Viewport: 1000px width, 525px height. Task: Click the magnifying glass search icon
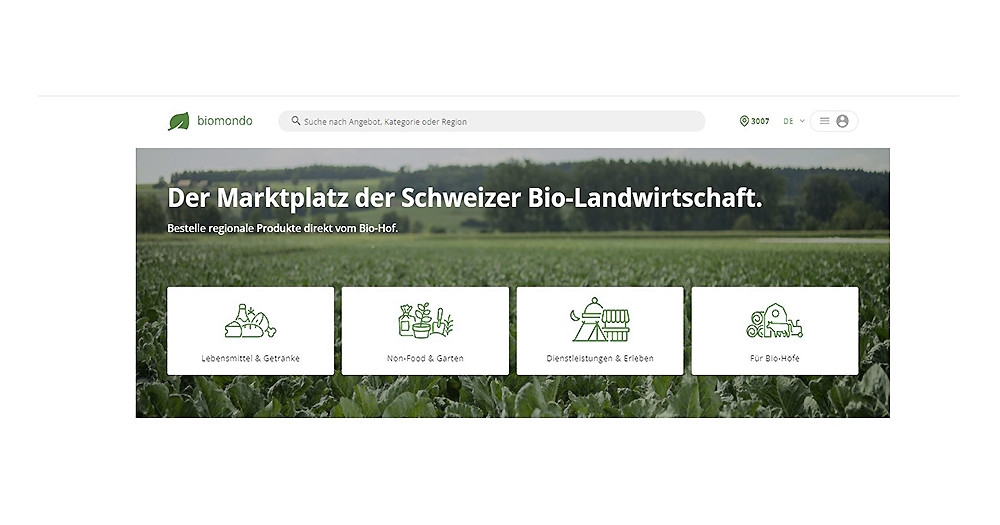tap(296, 121)
